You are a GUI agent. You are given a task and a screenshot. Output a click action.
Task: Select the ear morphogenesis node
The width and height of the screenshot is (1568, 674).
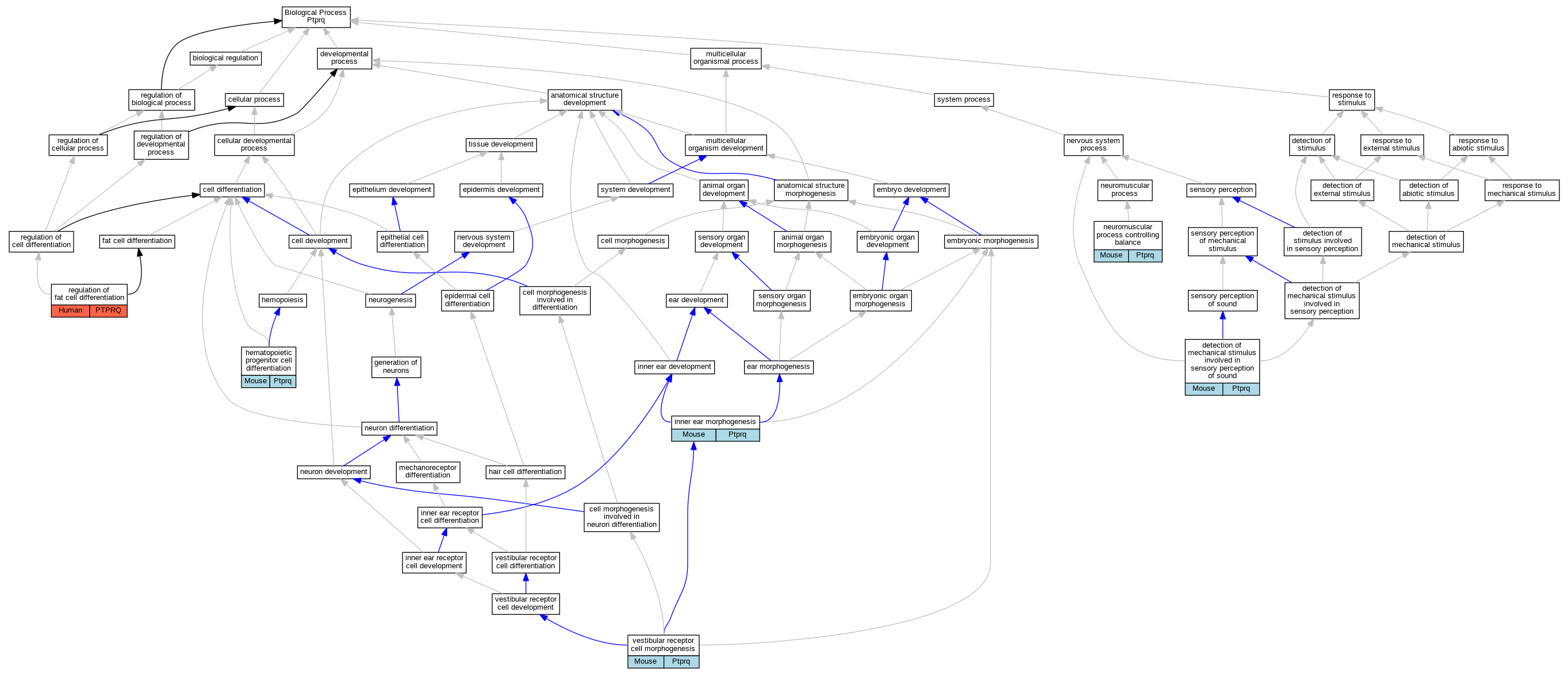click(778, 367)
